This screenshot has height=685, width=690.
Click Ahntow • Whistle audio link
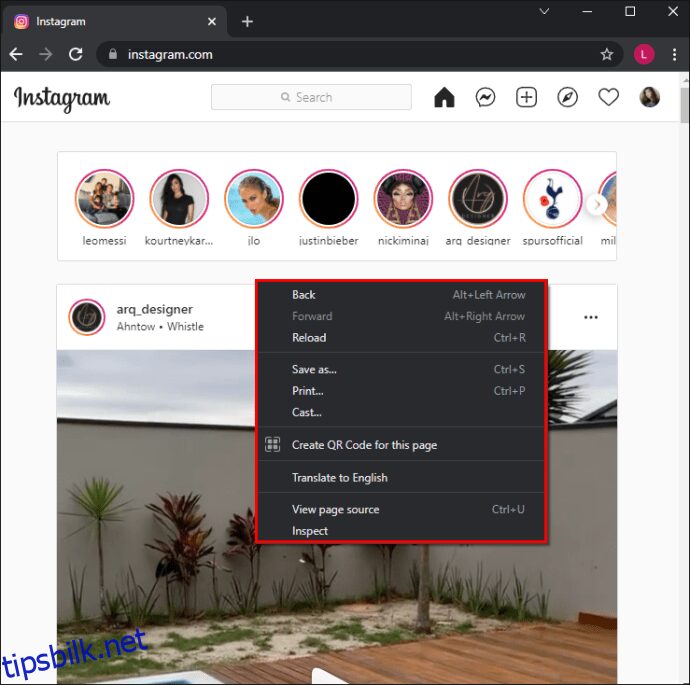160,326
